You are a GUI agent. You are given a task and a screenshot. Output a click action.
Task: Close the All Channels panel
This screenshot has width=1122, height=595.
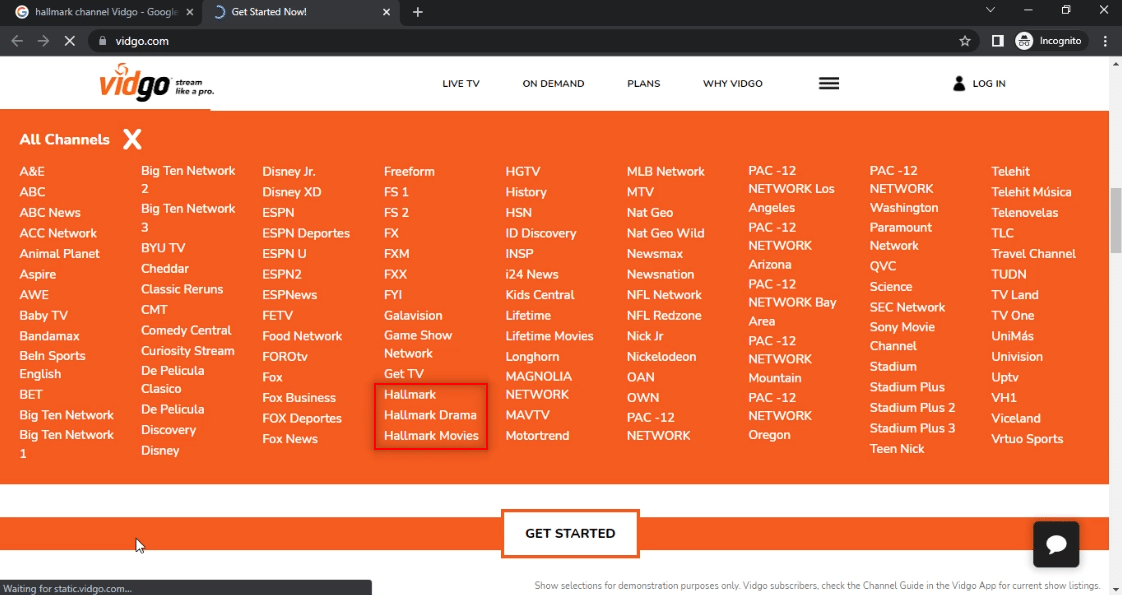pos(132,139)
